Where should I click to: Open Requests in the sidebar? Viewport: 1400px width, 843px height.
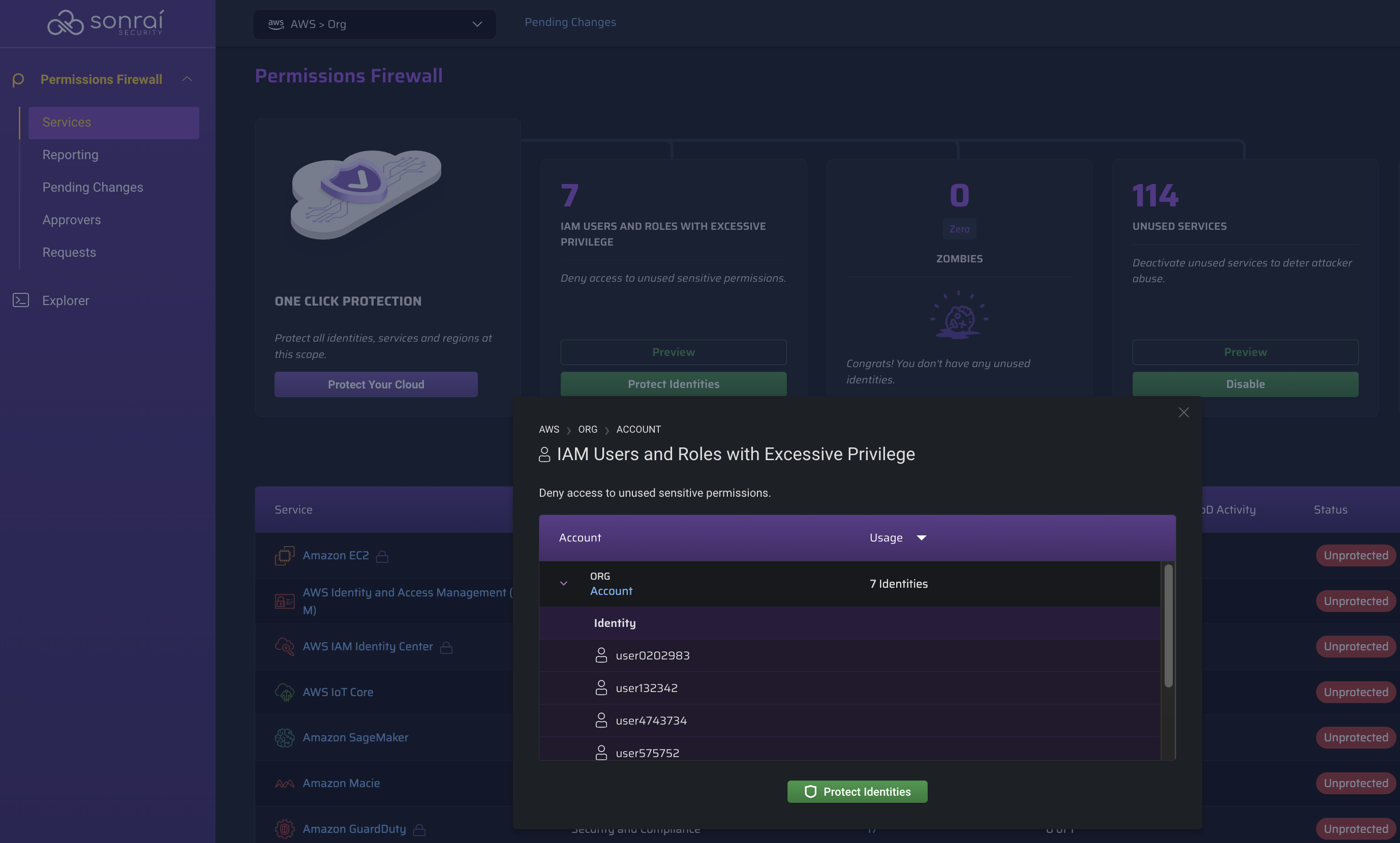coord(69,252)
